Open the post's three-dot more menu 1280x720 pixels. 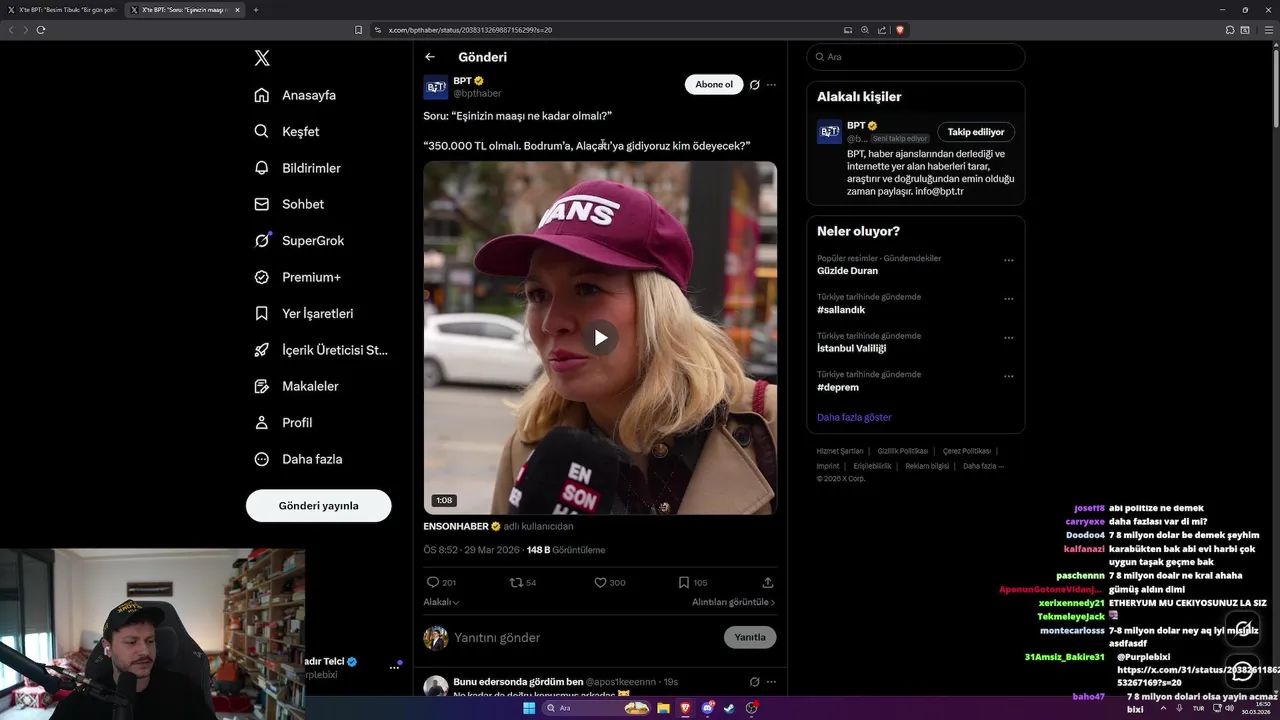(x=771, y=85)
